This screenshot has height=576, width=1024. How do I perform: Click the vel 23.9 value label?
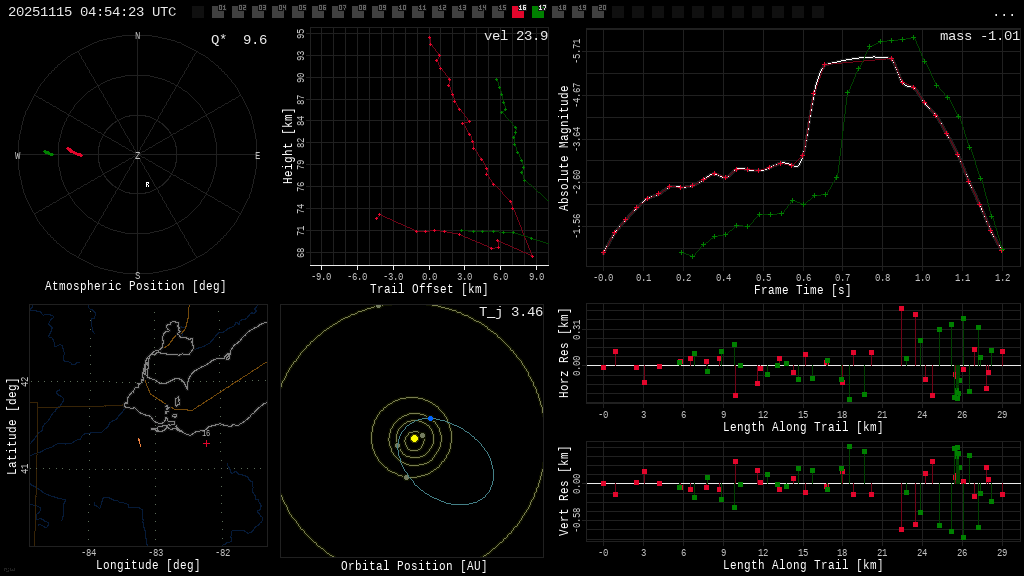pyautogui.click(x=516, y=36)
